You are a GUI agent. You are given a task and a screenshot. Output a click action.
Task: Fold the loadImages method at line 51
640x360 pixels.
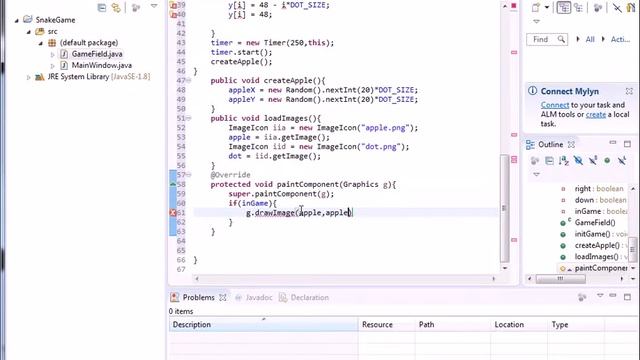189,118
